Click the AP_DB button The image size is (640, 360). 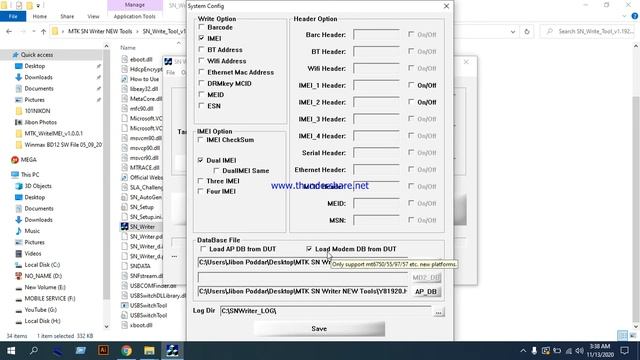click(426, 291)
